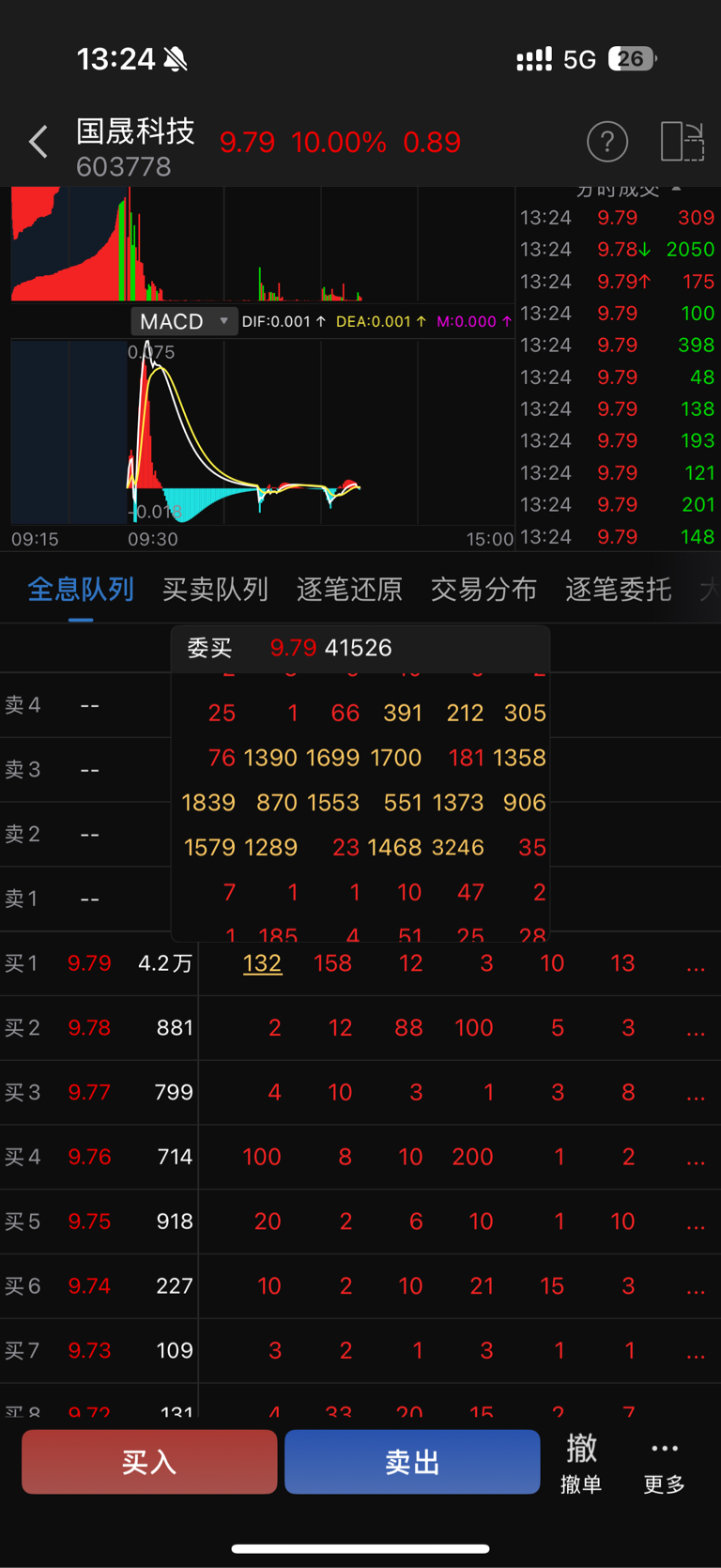Tap the 撤单 cancel order button
721x1568 pixels.
coord(581,1463)
